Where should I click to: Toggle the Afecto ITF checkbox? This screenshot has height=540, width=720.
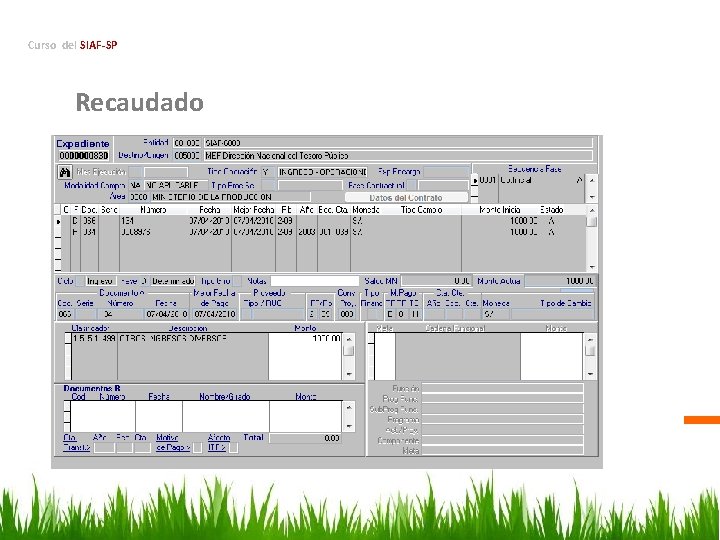233,448
